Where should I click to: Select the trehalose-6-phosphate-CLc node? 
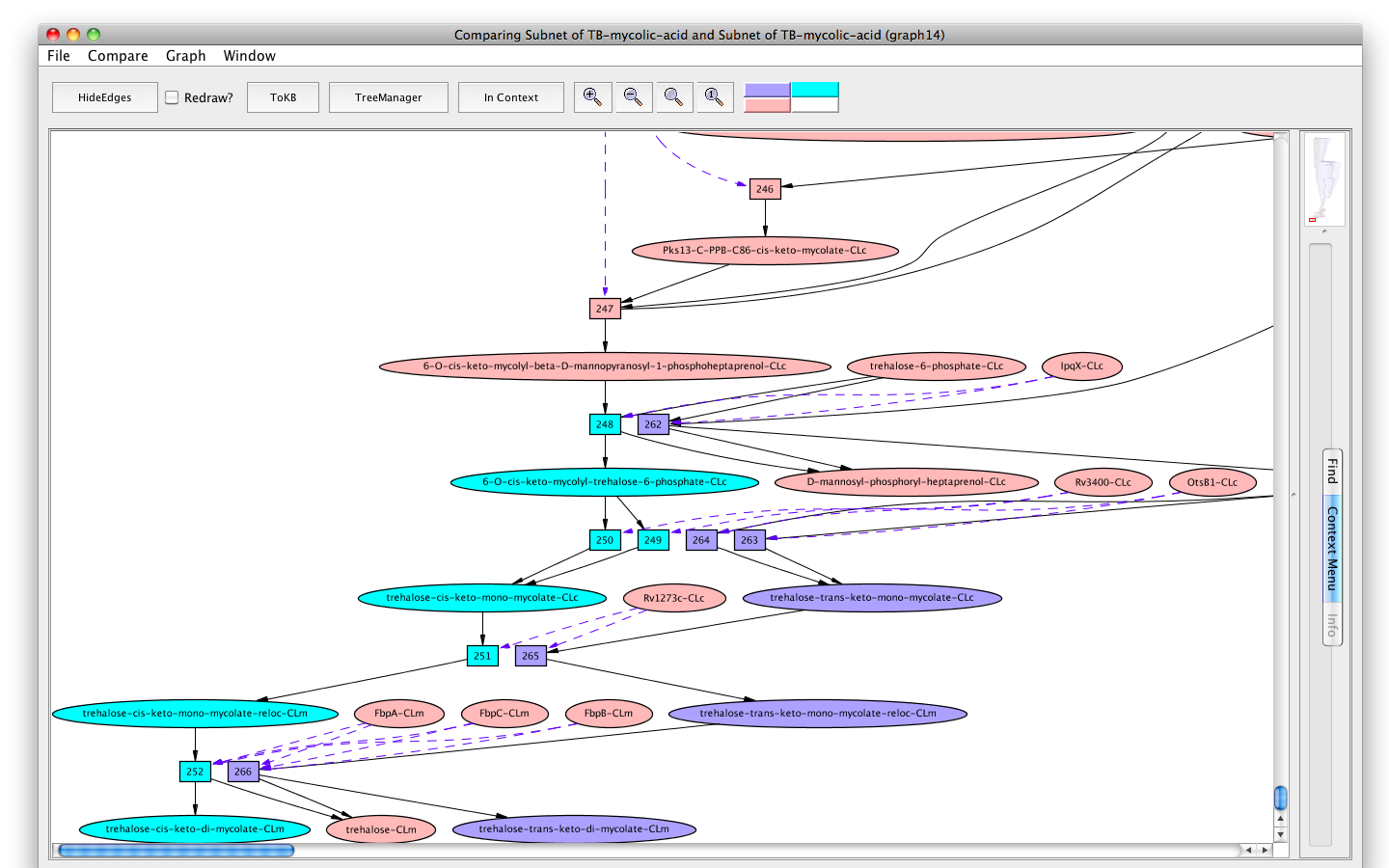(x=936, y=366)
